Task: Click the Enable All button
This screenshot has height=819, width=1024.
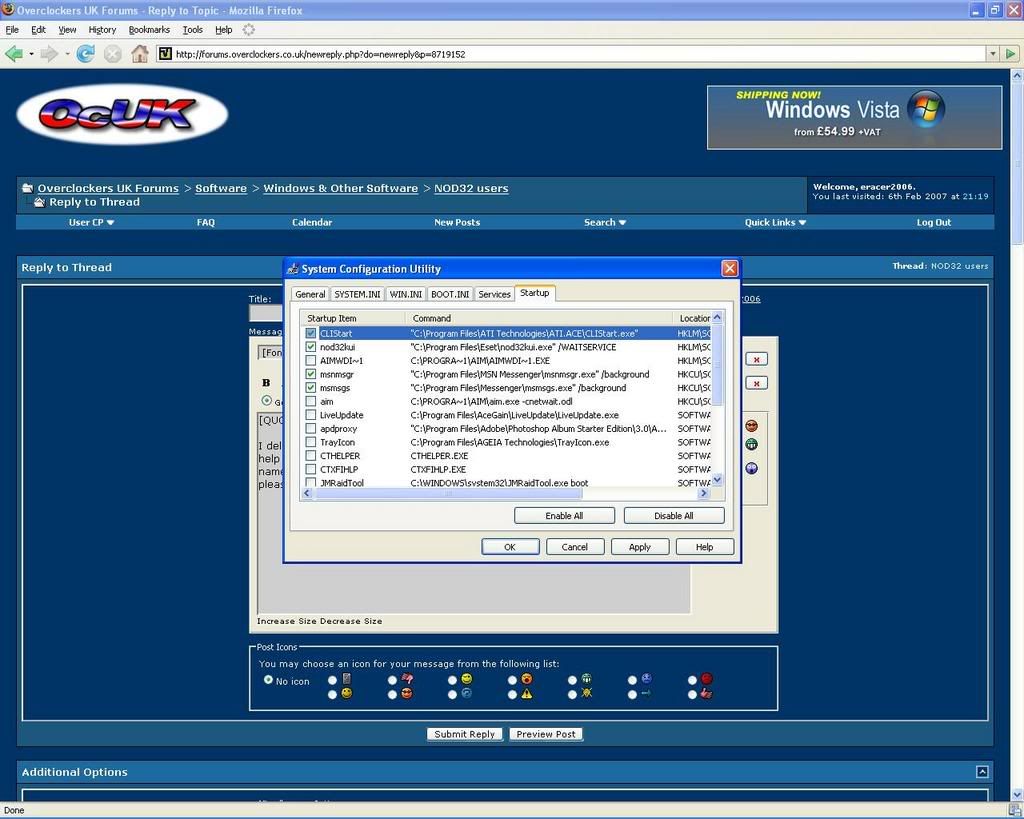Action: click(x=564, y=515)
